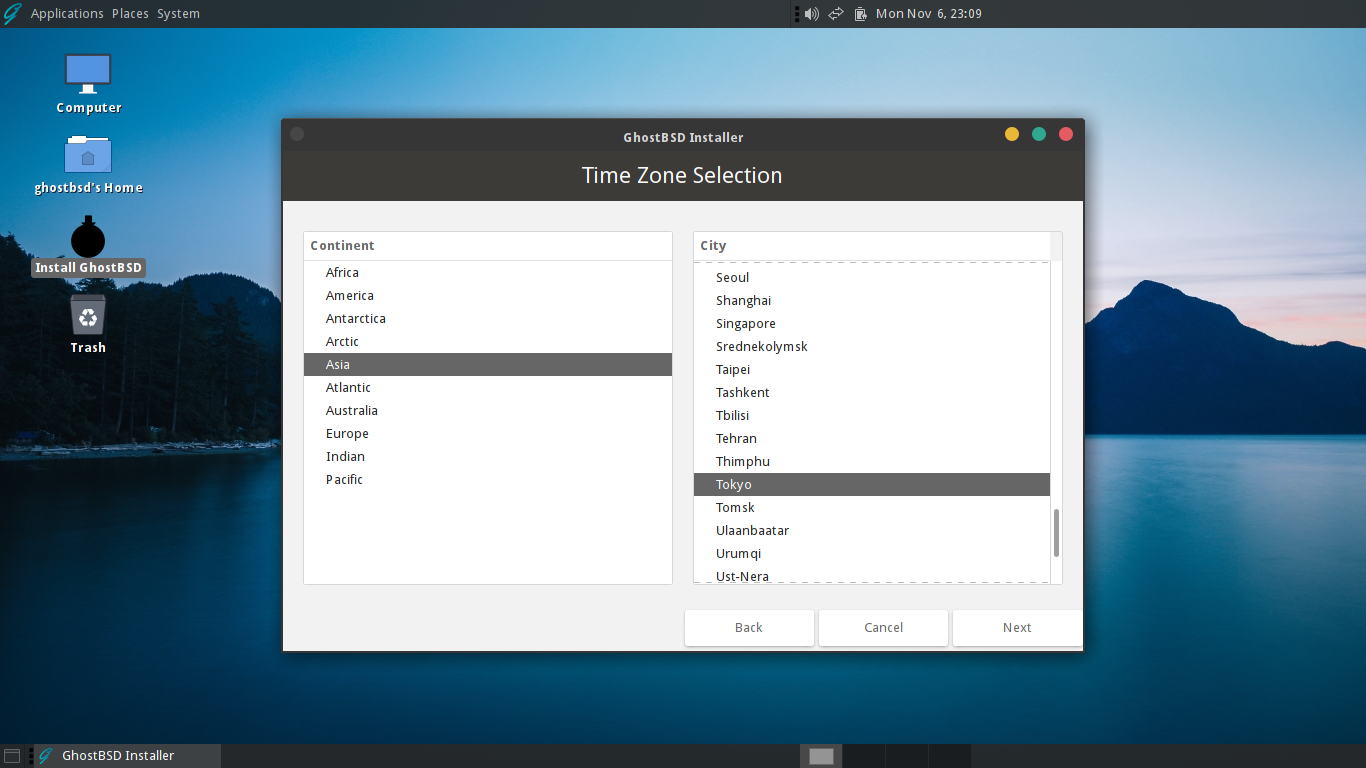Close the GhostBSD Installer window
Screen dimensions: 1366x768
[x=1066, y=134]
